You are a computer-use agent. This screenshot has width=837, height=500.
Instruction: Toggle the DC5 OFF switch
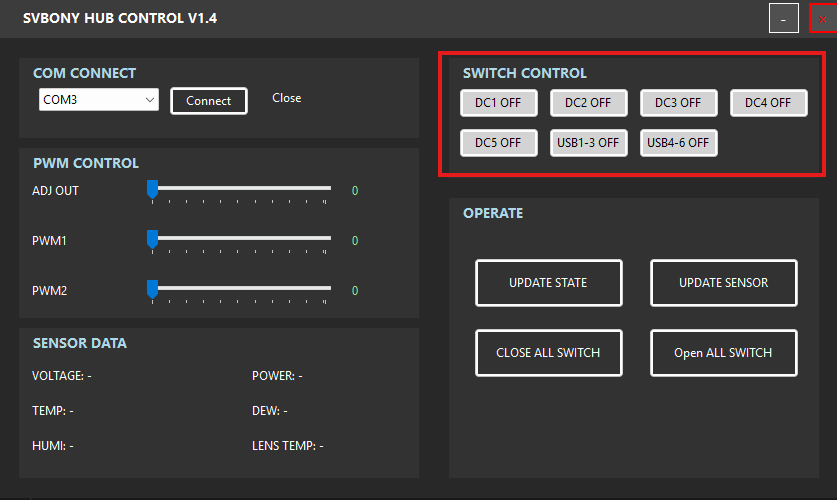(499, 142)
